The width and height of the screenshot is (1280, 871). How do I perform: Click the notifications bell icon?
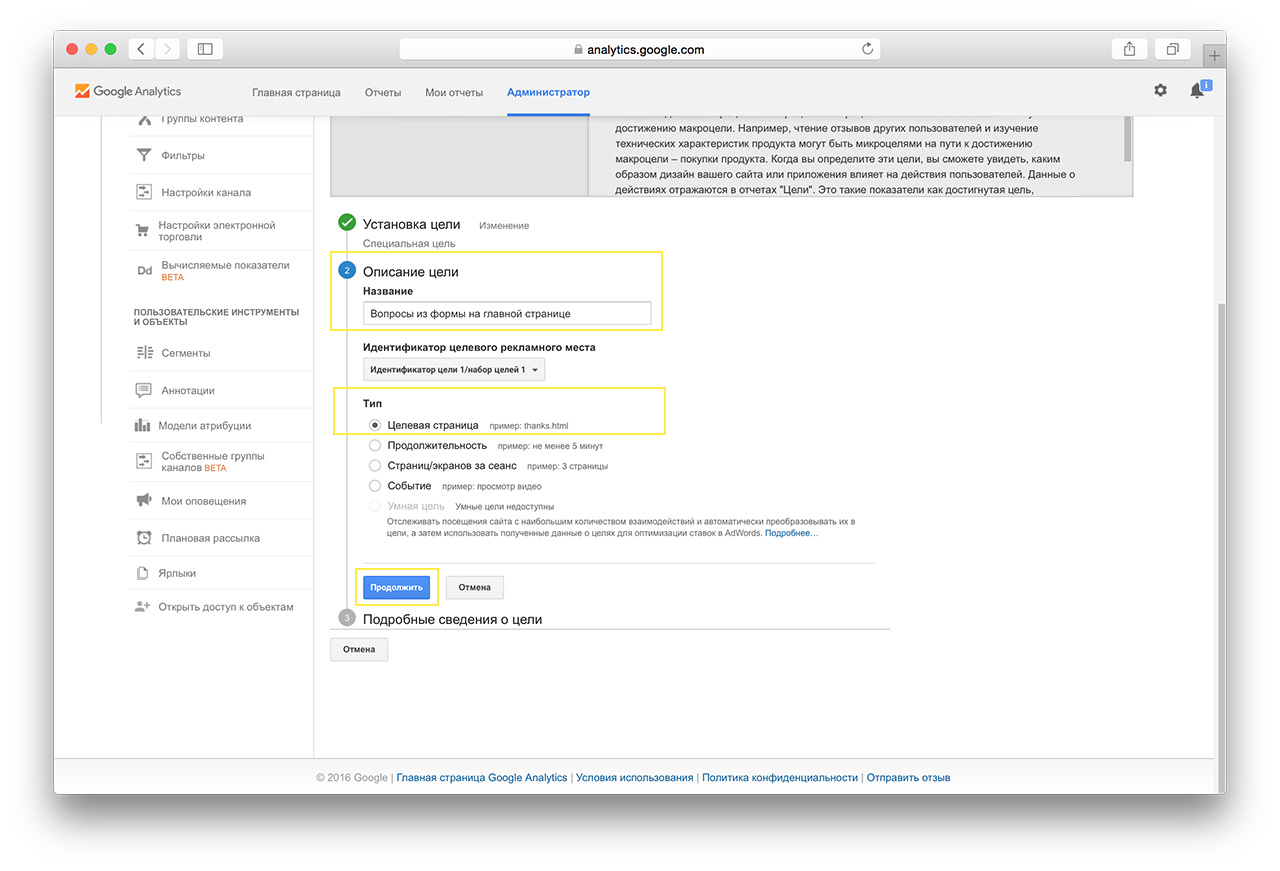tap(1196, 91)
